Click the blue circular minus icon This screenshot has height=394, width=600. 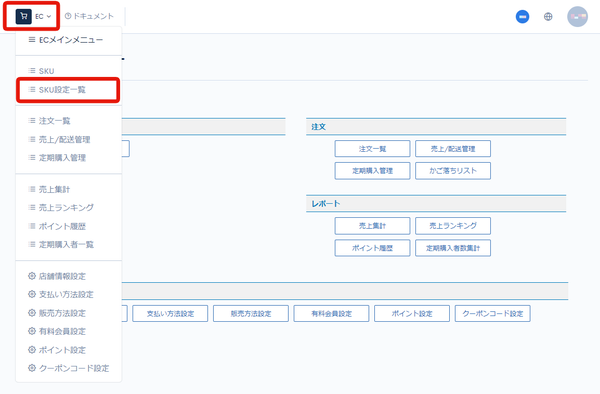coord(522,16)
